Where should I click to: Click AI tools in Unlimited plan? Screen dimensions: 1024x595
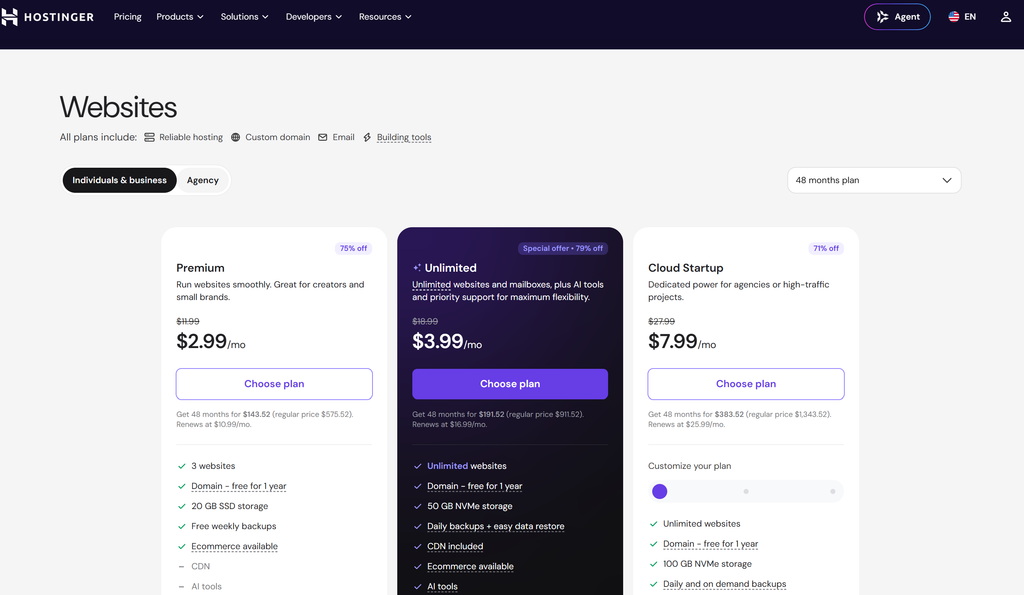coord(442,587)
